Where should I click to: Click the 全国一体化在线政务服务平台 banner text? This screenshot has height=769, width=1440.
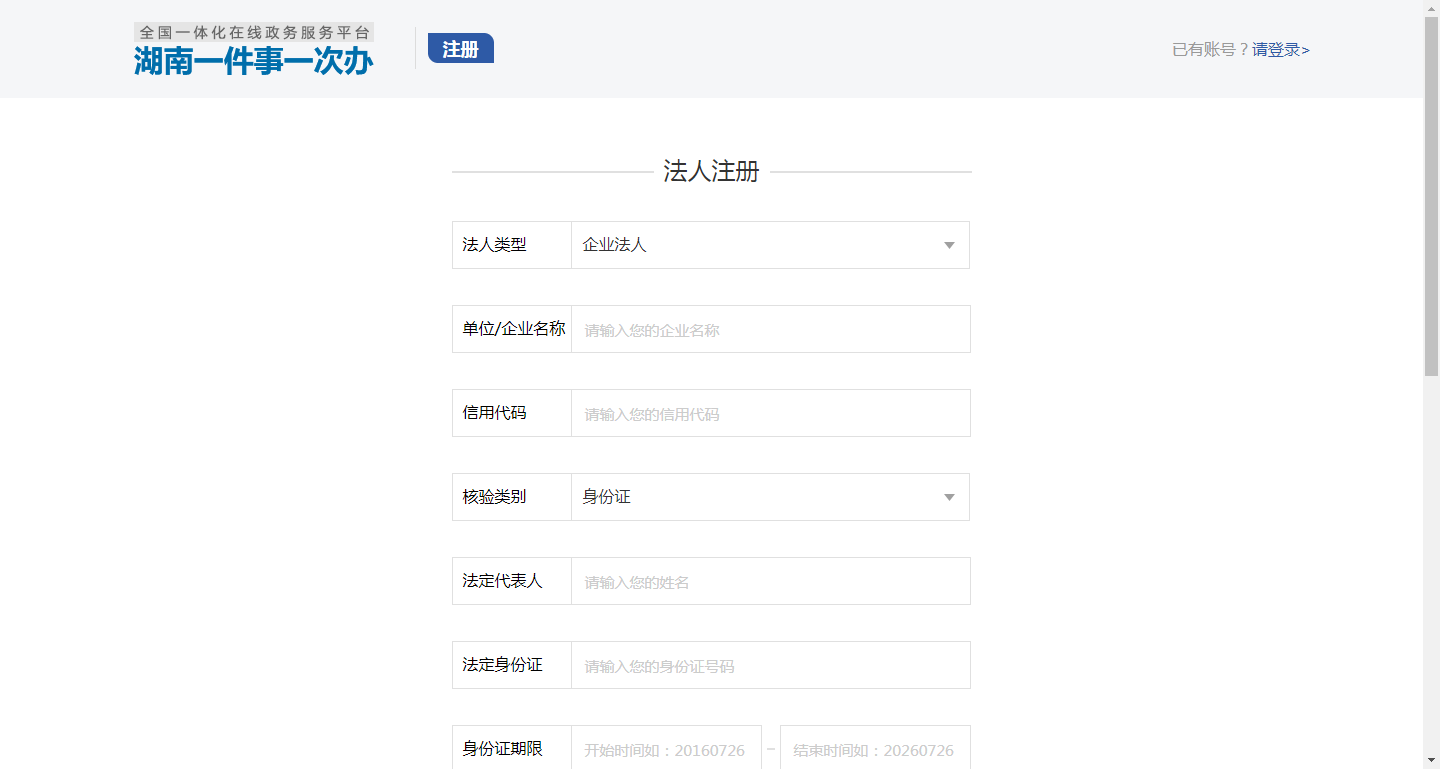(x=254, y=32)
